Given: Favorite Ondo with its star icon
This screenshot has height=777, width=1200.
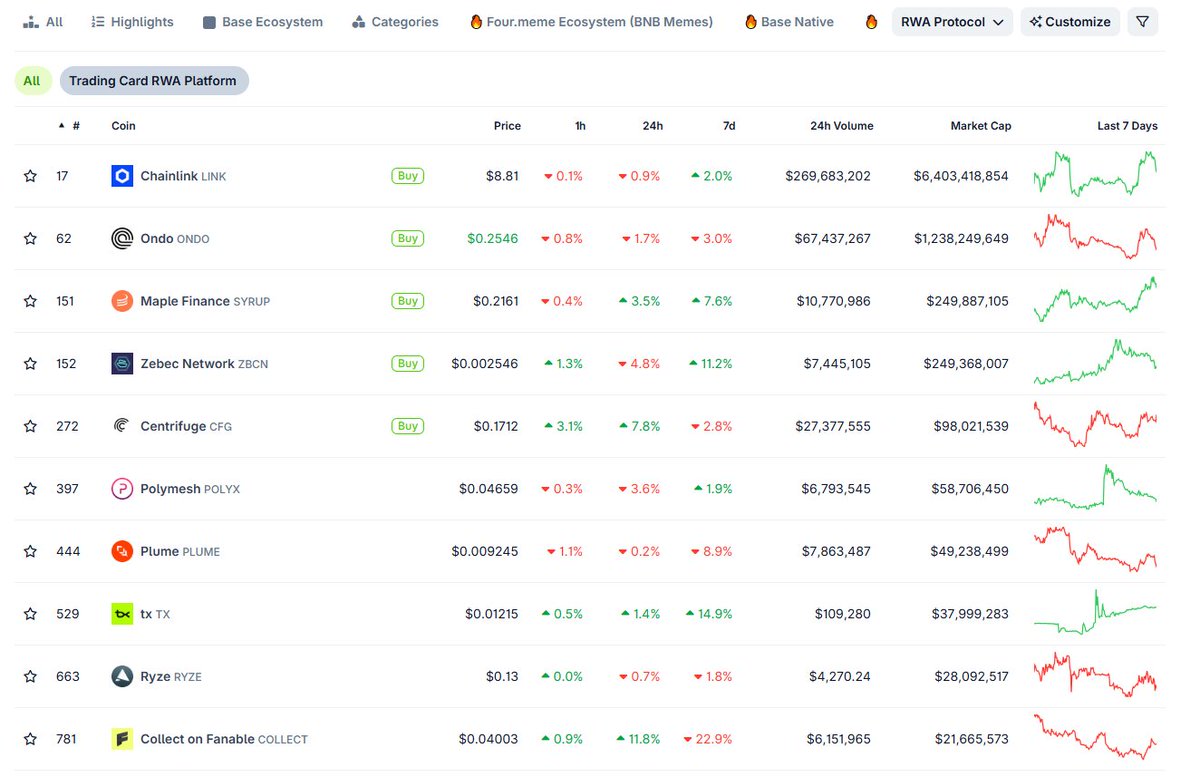Looking at the screenshot, I should click(30, 239).
